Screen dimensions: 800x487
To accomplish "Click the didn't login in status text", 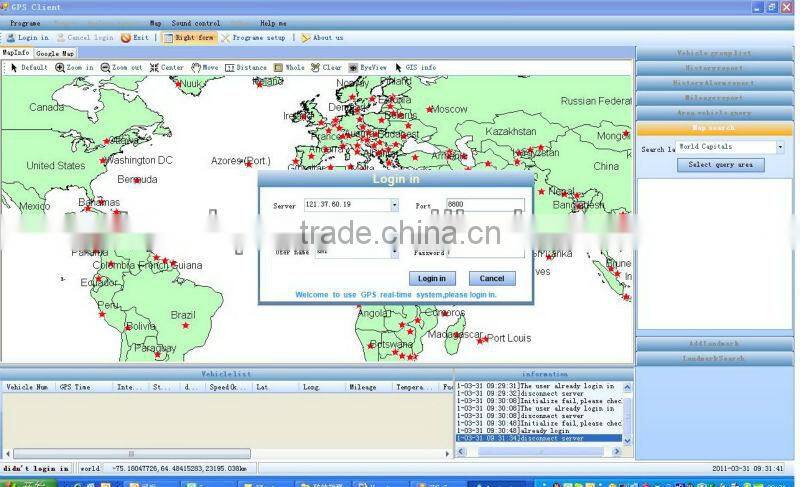I will [36, 469].
